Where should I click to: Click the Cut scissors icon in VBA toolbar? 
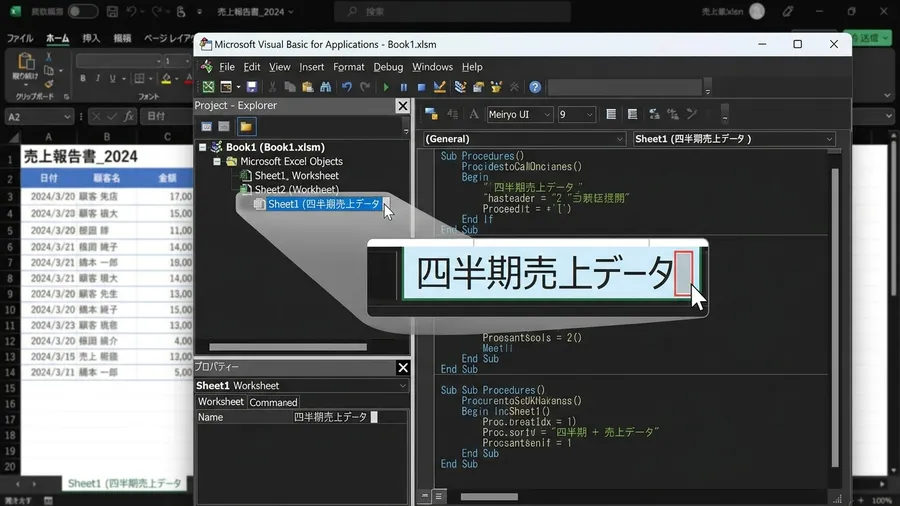pyautogui.click(x=272, y=87)
